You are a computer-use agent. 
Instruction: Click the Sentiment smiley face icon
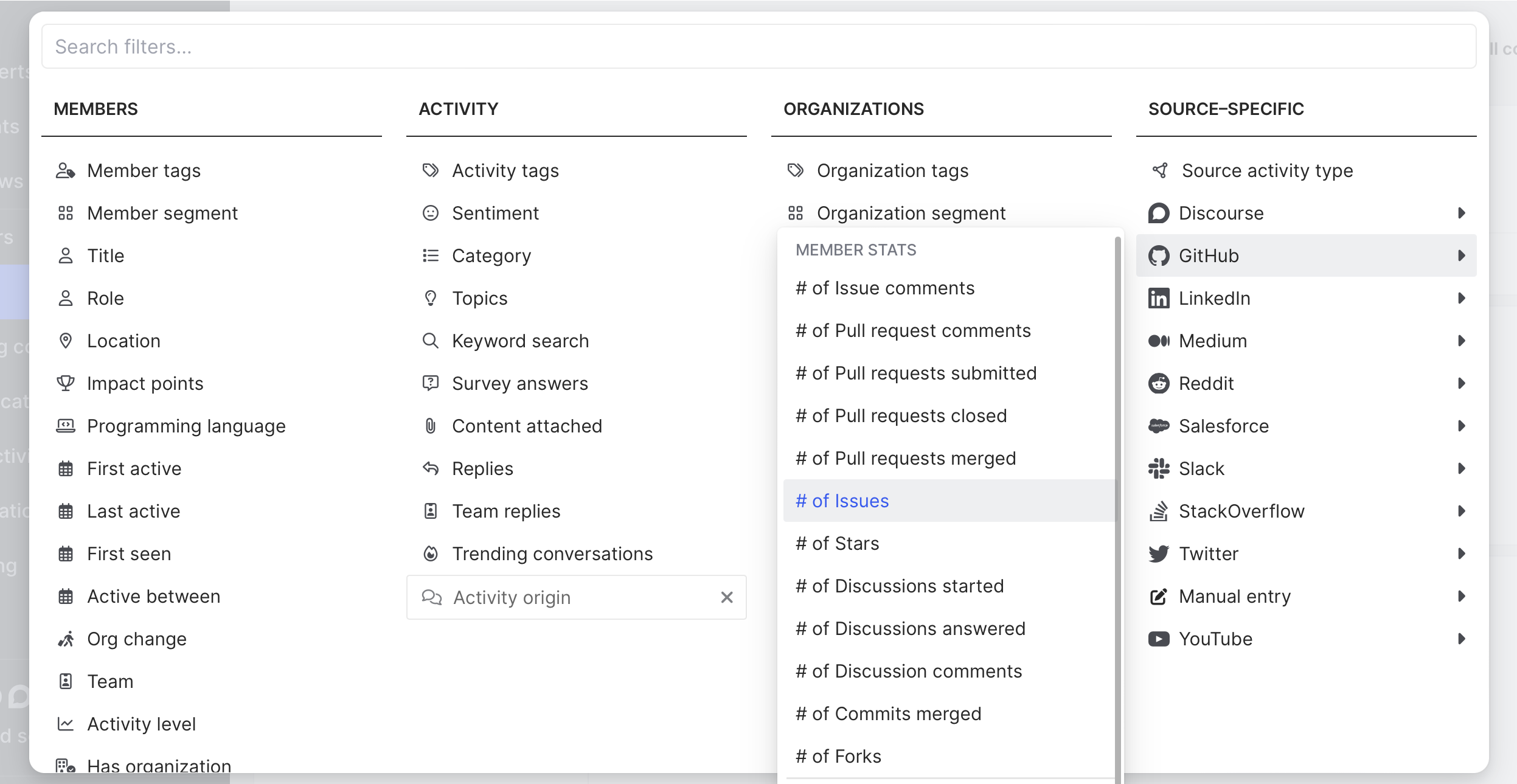click(431, 213)
